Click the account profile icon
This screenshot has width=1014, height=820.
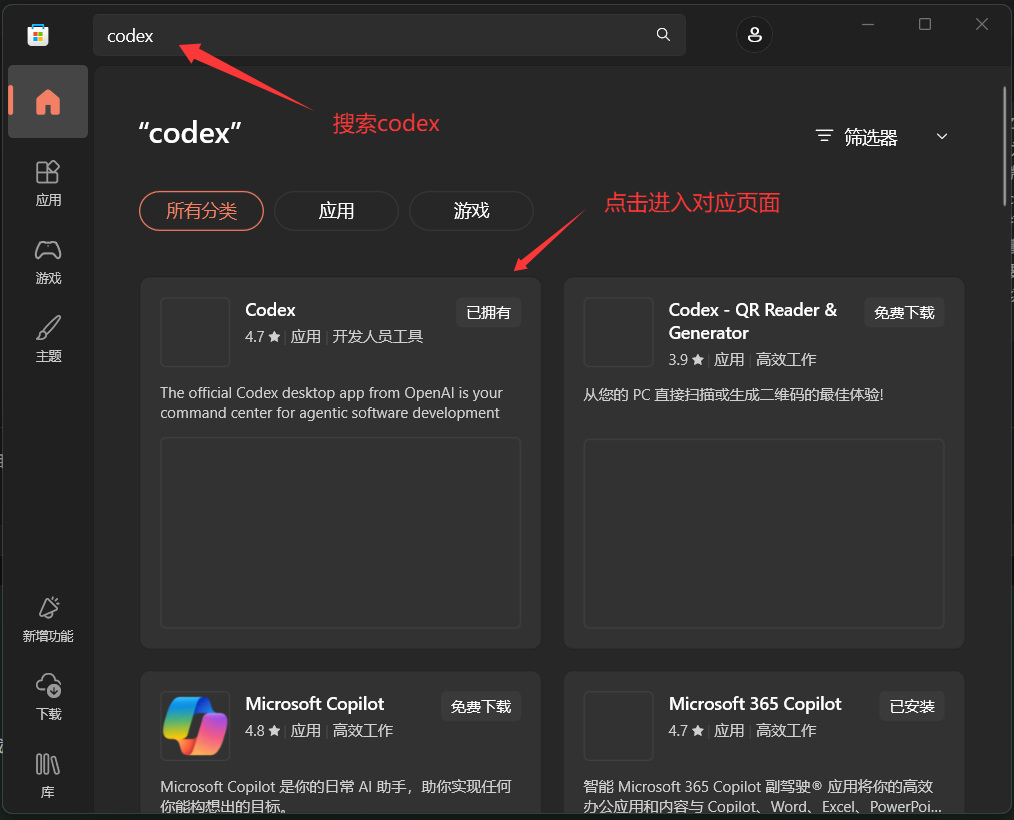point(754,35)
